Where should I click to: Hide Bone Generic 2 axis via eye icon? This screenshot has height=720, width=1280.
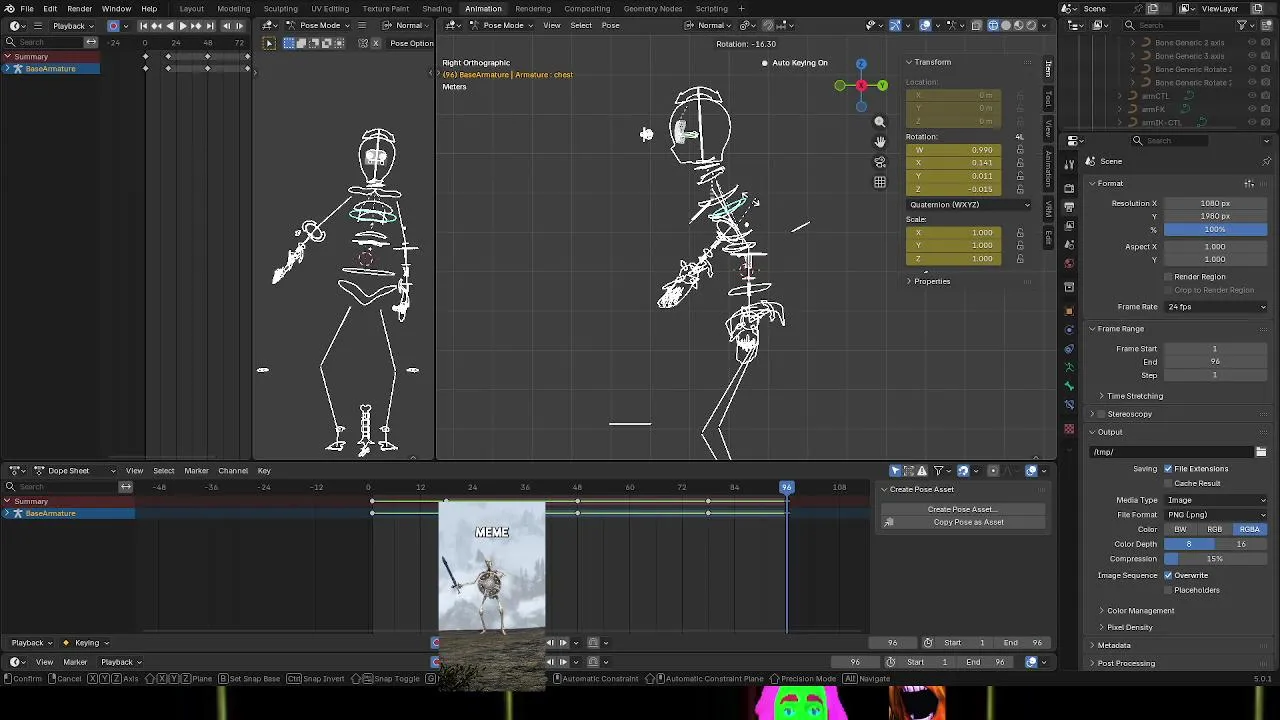[1252, 43]
